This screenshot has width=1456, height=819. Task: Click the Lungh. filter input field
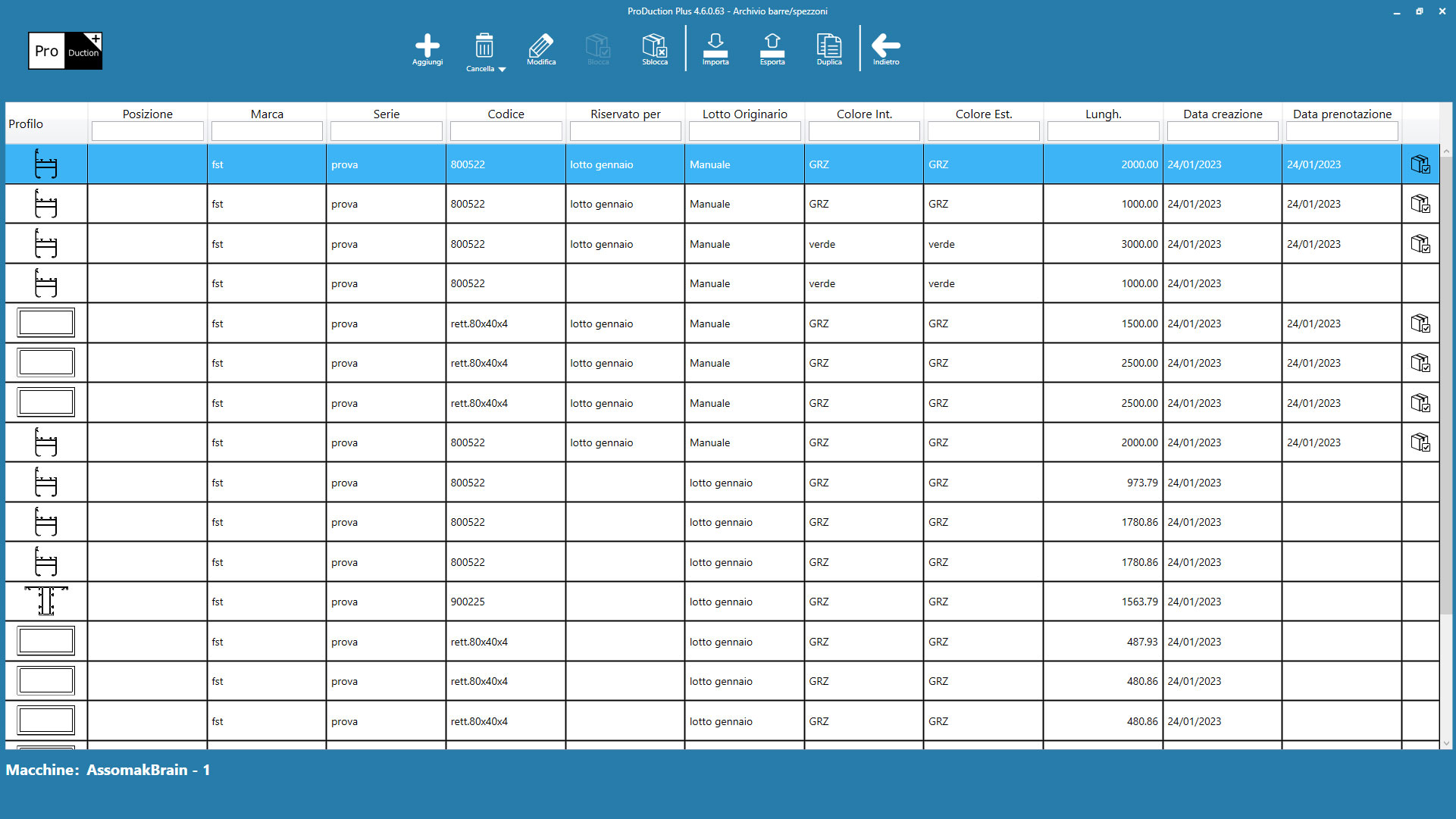tap(1103, 131)
